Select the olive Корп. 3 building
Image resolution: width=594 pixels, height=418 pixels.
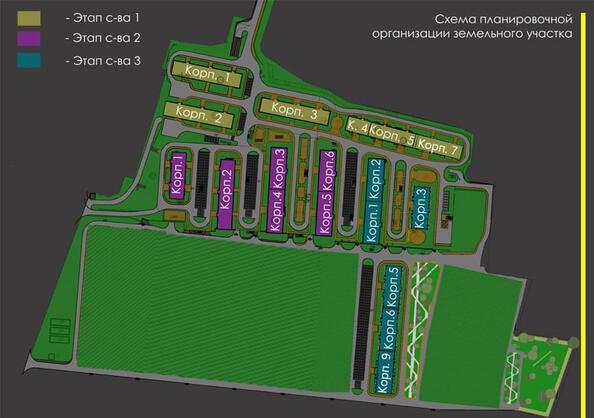click(x=294, y=111)
